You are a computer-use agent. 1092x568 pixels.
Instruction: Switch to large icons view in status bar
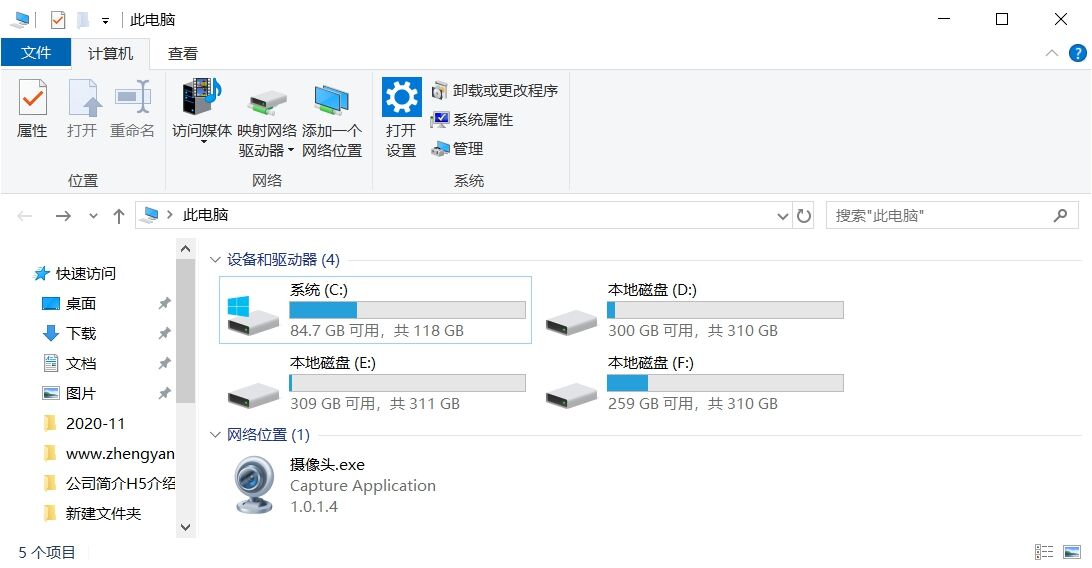(x=1072, y=552)
